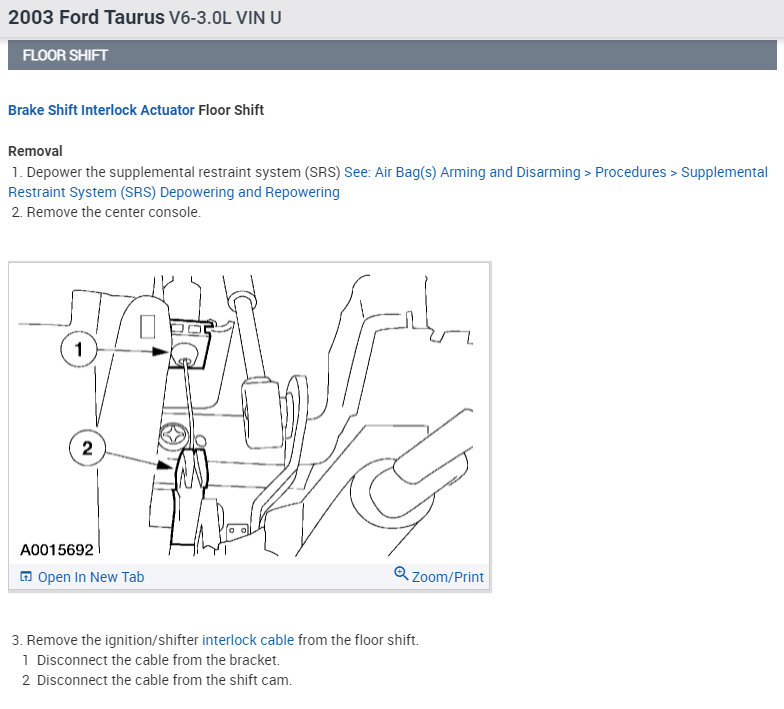Click the magnifier zoom icon
The width and height of the screenshot is (784, 709).
(x=401, y=574)
